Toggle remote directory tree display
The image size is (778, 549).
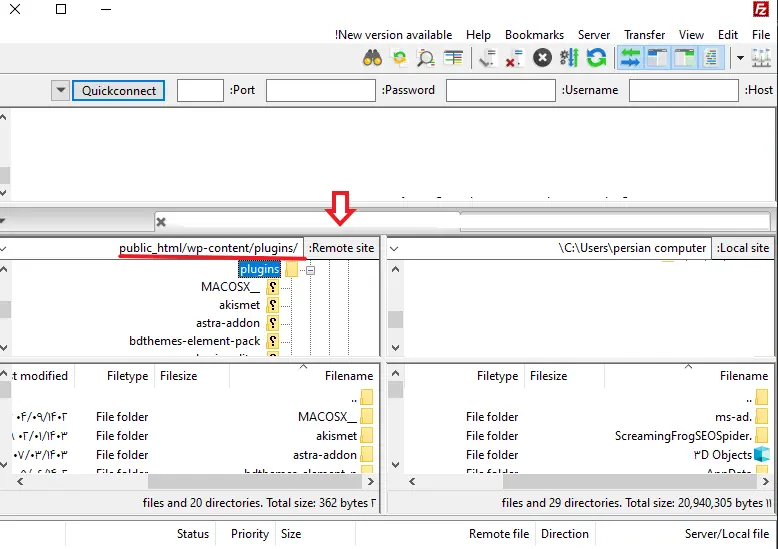tap(657, 58)
